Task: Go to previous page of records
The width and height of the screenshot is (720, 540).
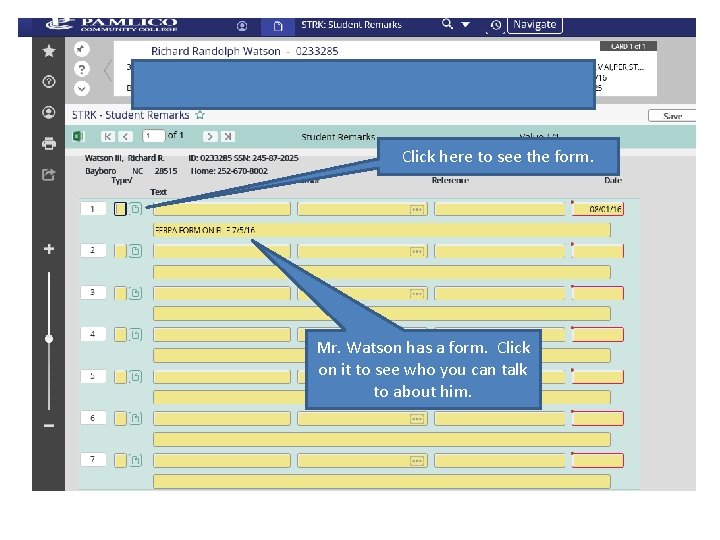Action: pyautogui.click(x=125, y=136)
